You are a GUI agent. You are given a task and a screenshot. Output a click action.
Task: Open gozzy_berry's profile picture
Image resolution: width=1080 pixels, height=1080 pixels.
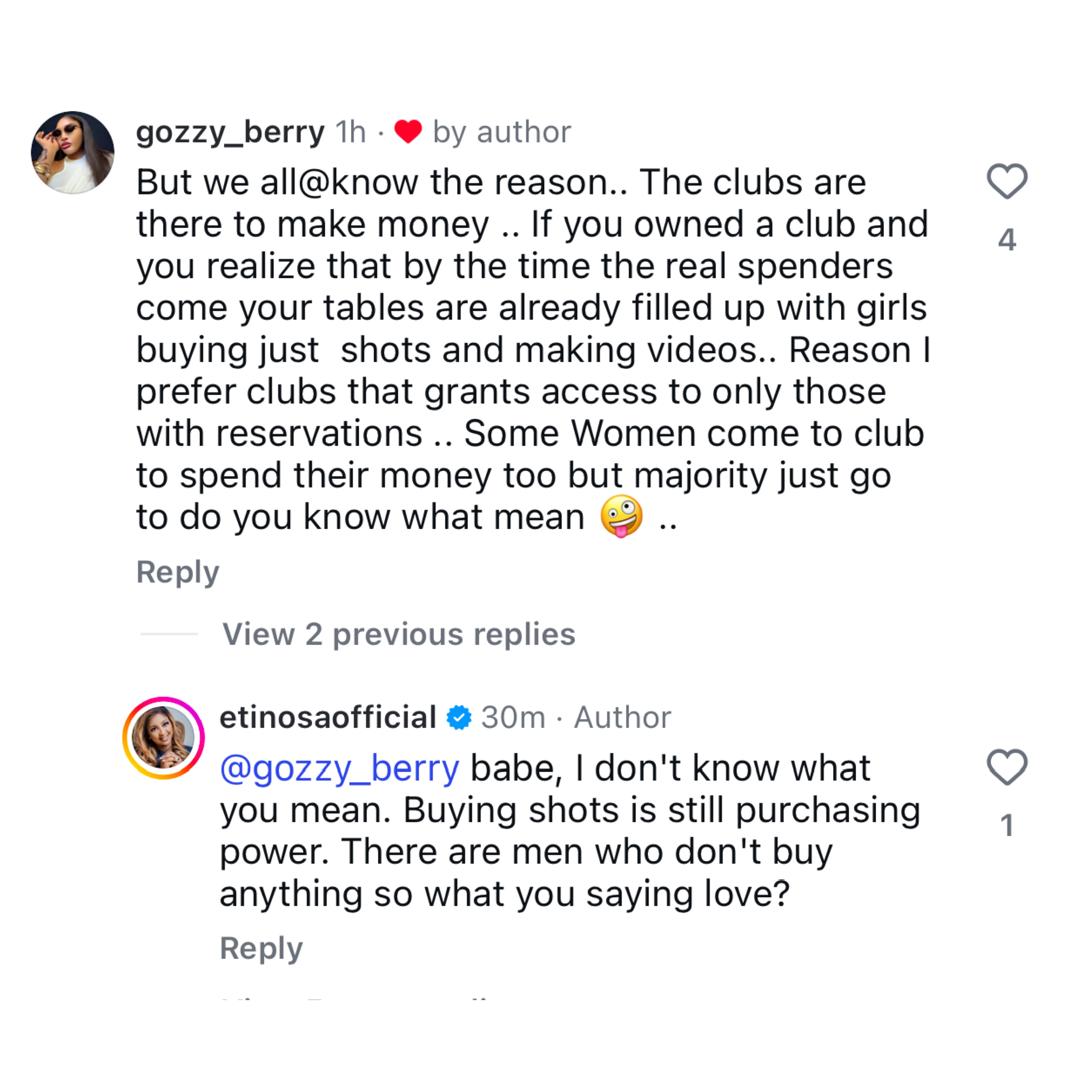click(72, 150)
